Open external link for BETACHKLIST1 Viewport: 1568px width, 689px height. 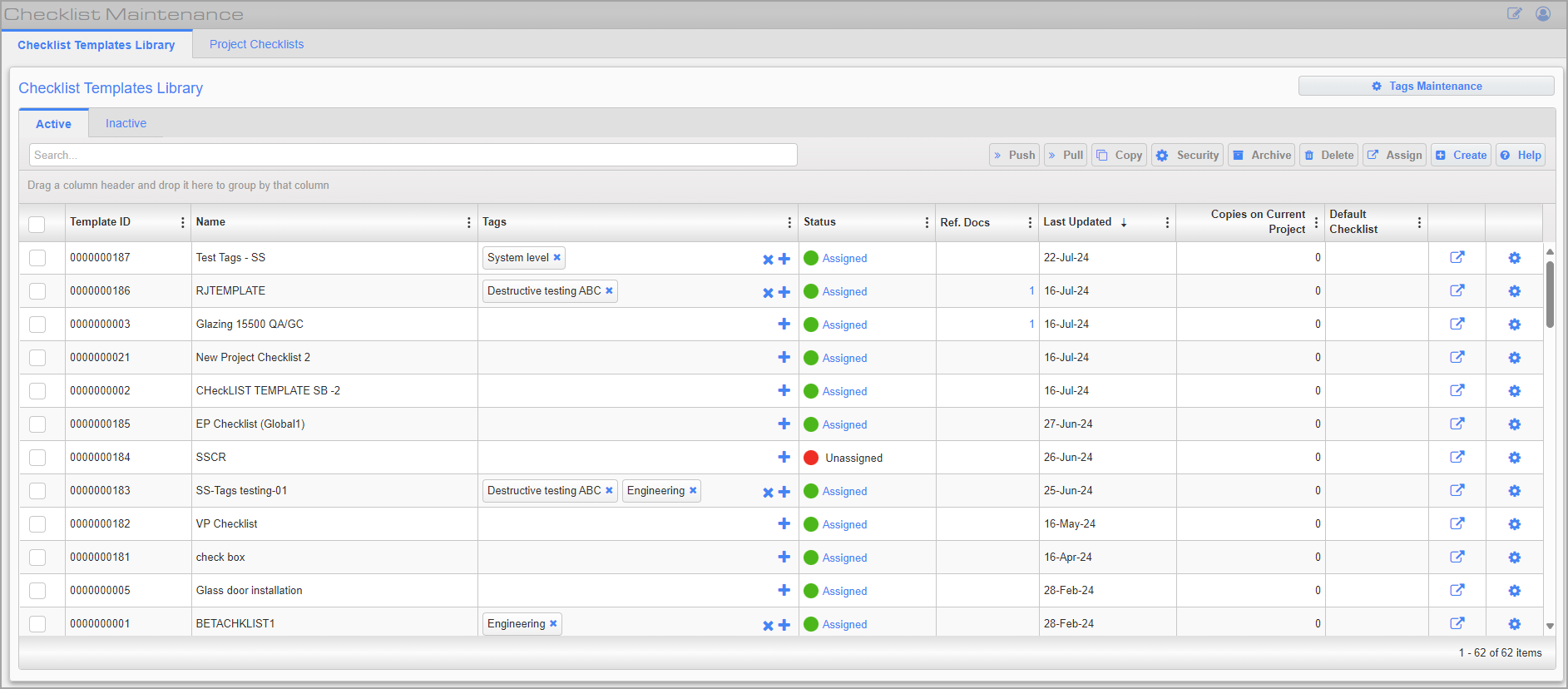1457,623
